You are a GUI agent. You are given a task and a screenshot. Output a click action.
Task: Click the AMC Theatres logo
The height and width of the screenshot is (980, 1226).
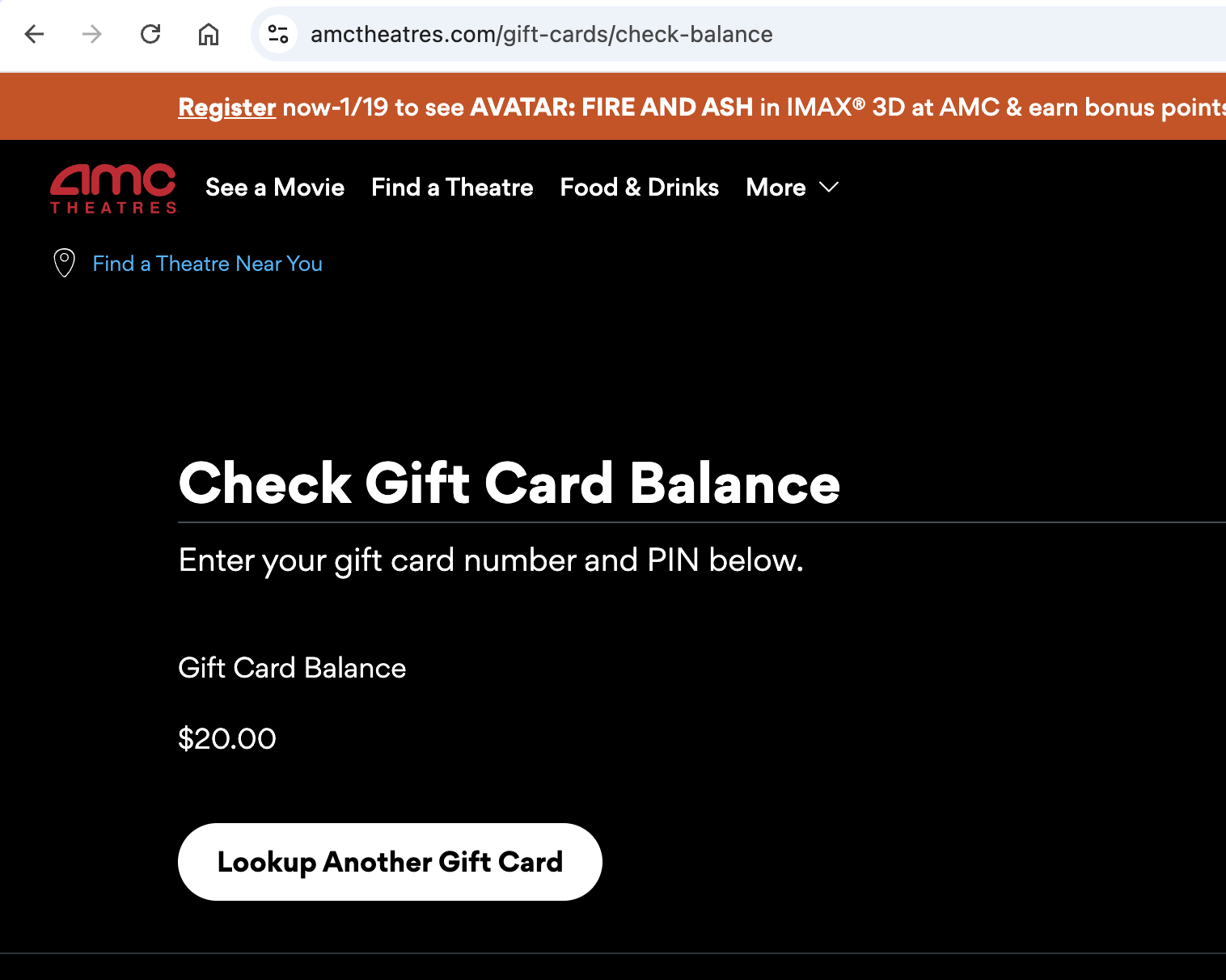click(113, 188)
